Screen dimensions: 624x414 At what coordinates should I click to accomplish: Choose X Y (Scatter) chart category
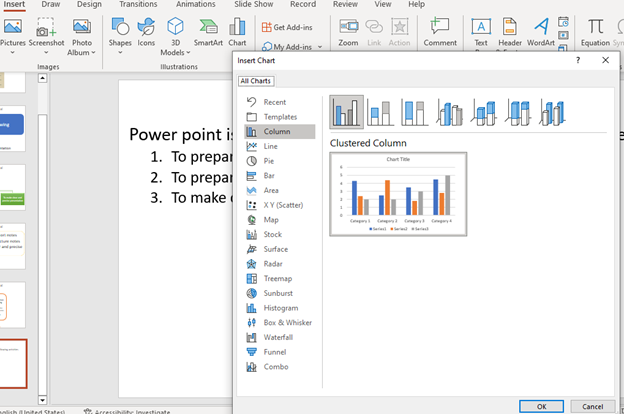tap(279, 205)
